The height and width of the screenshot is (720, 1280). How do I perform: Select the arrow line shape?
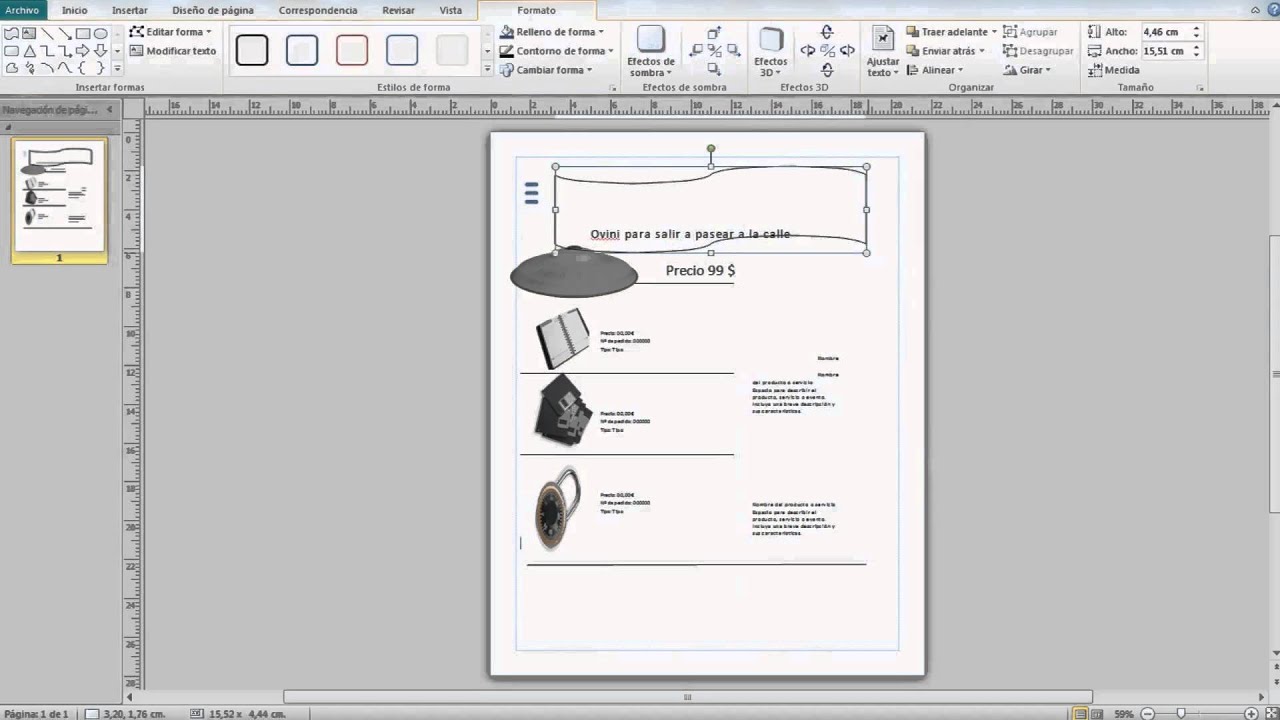[x=65, y=33]
